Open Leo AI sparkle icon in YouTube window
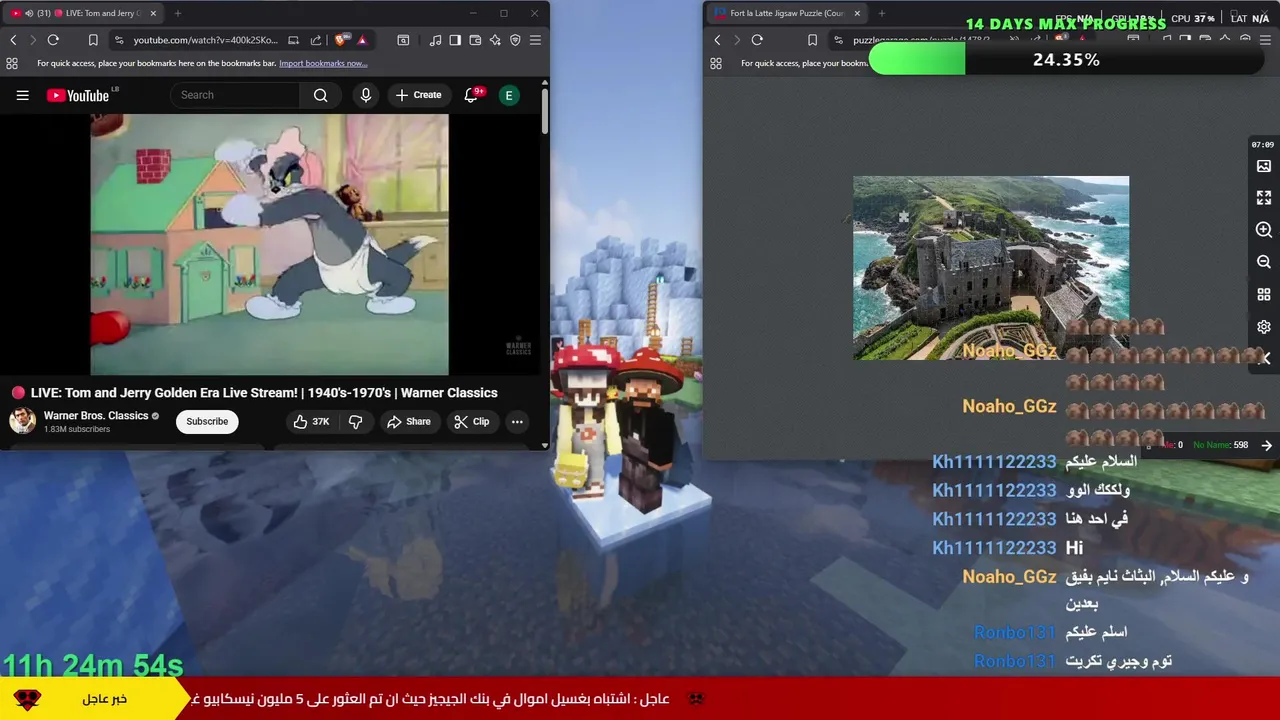The height and width of the screenshot is (720, 1280). [x=495, y=40]
